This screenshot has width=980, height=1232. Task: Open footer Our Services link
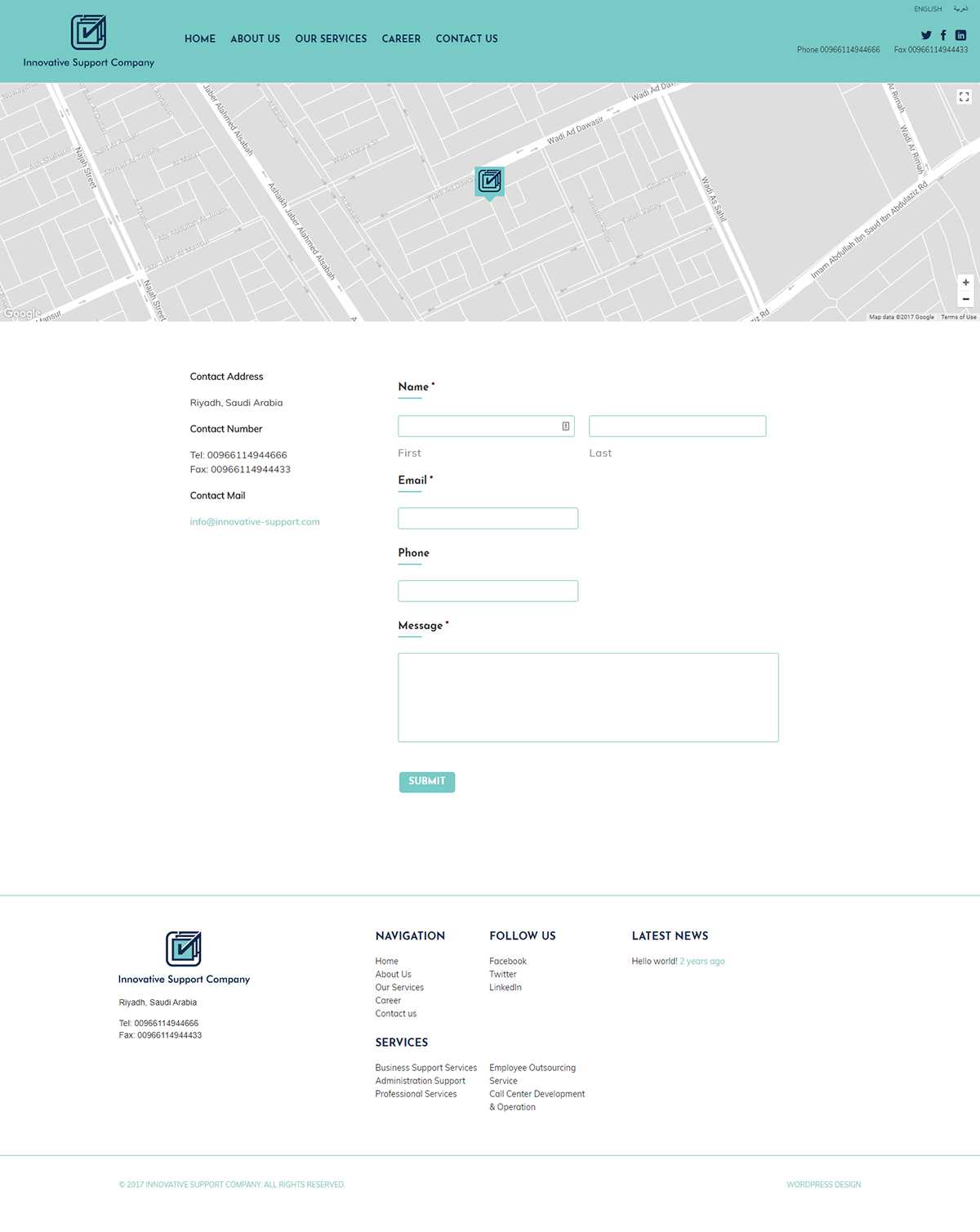[399, 988]
